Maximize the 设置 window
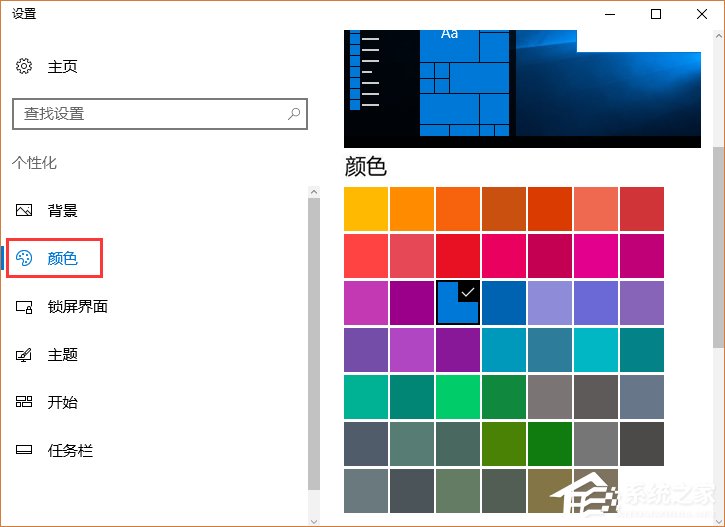This screenshot has width=725, height=527. point(656,14)
